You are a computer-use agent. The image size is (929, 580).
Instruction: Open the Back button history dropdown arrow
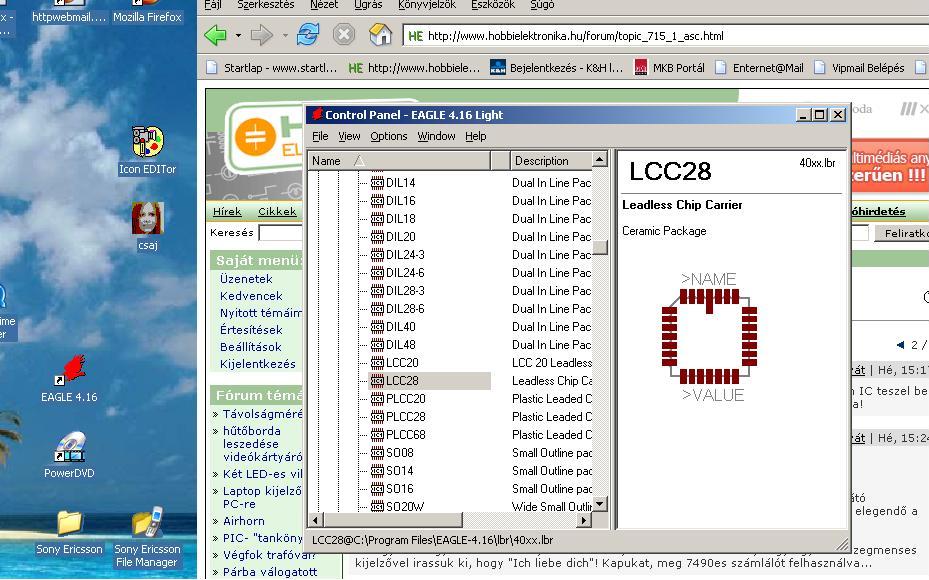click(238, 36)
